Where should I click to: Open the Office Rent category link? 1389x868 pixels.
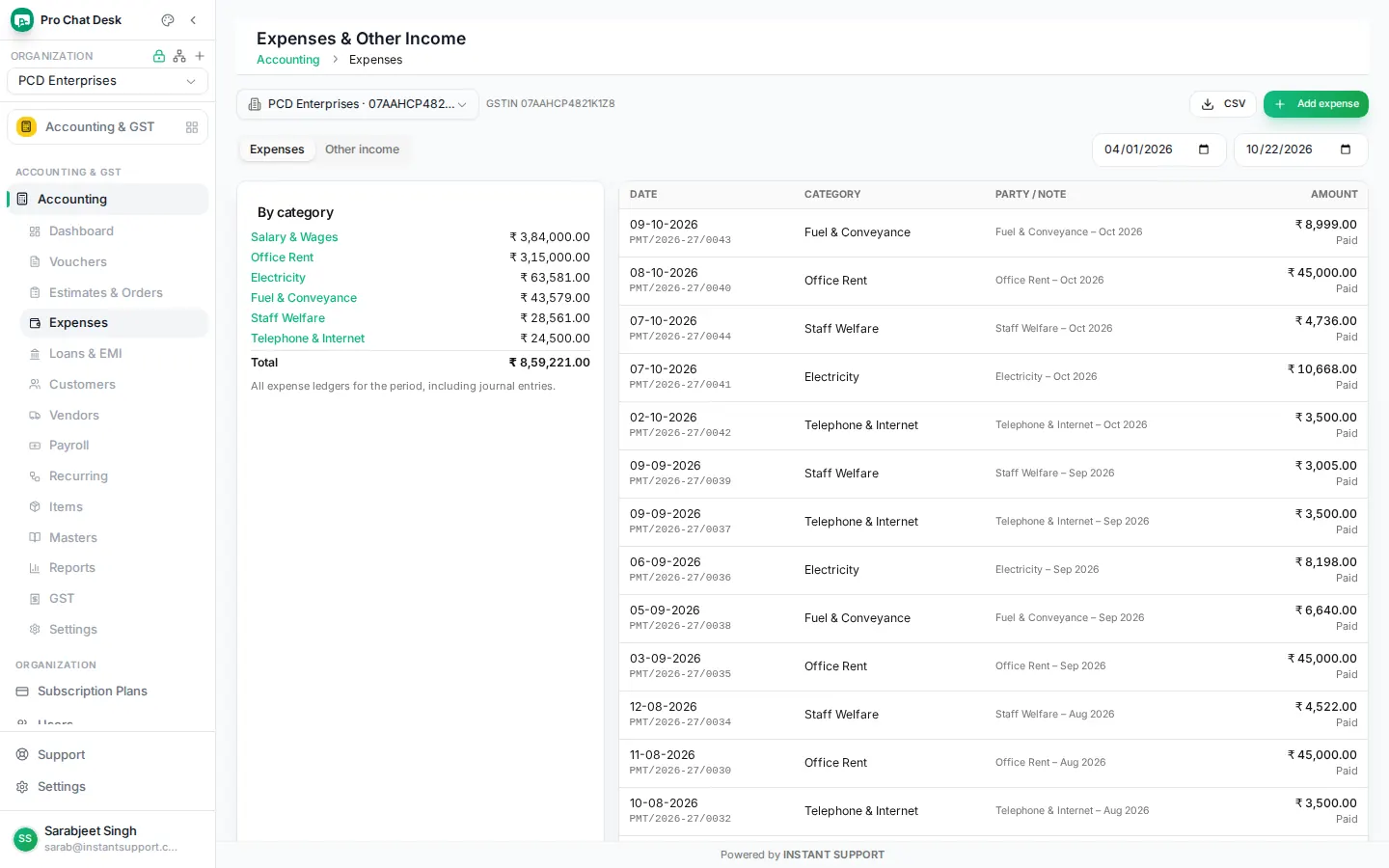(x=282, y=258)
